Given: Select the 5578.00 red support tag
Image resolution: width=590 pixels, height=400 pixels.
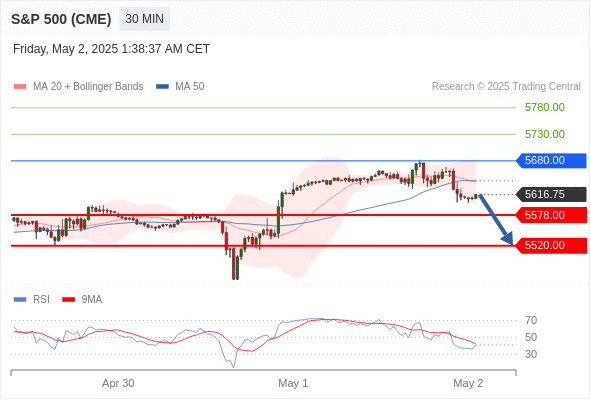Looking at the screenshot, I should [550, 215].
